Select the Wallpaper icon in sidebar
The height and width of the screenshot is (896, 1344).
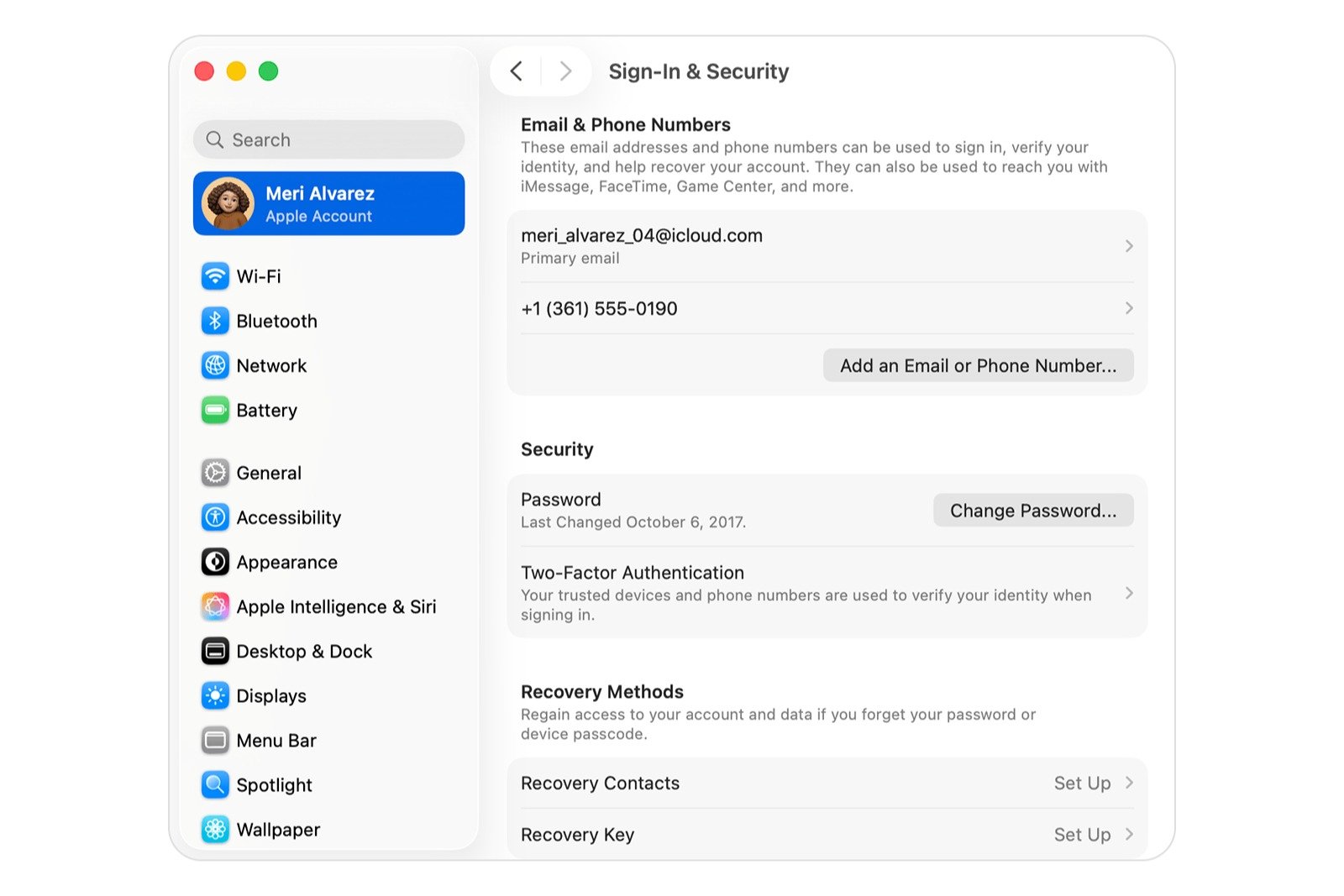[215, 830]
